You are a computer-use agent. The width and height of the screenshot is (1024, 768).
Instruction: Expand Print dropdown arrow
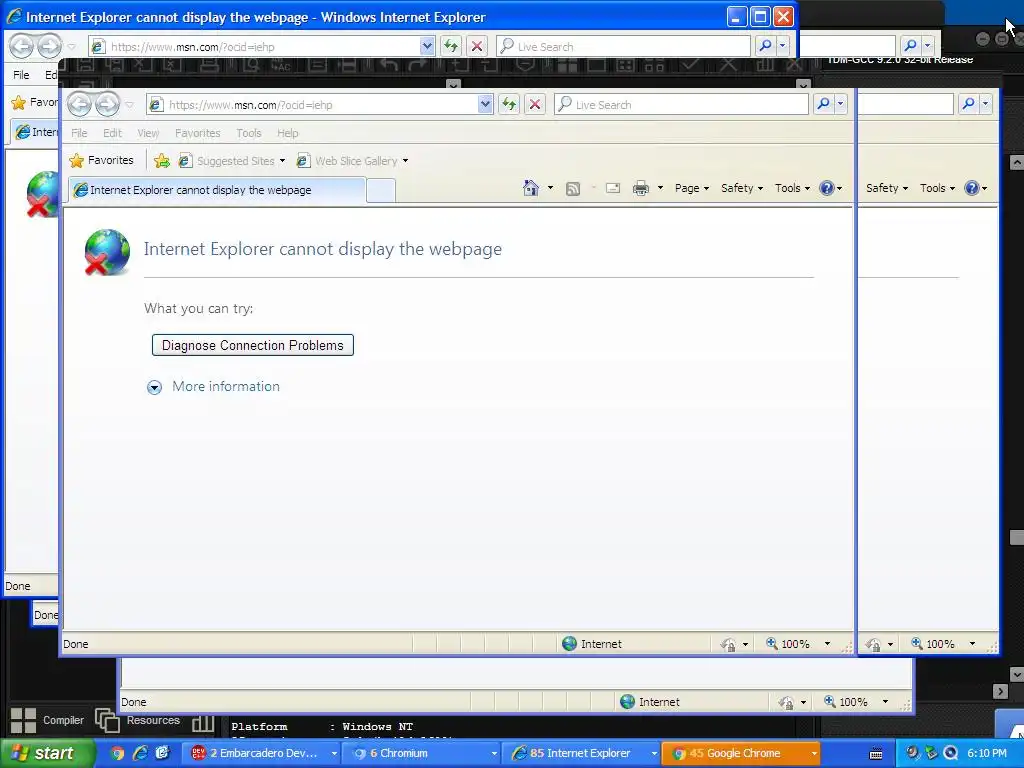[660, 188]
